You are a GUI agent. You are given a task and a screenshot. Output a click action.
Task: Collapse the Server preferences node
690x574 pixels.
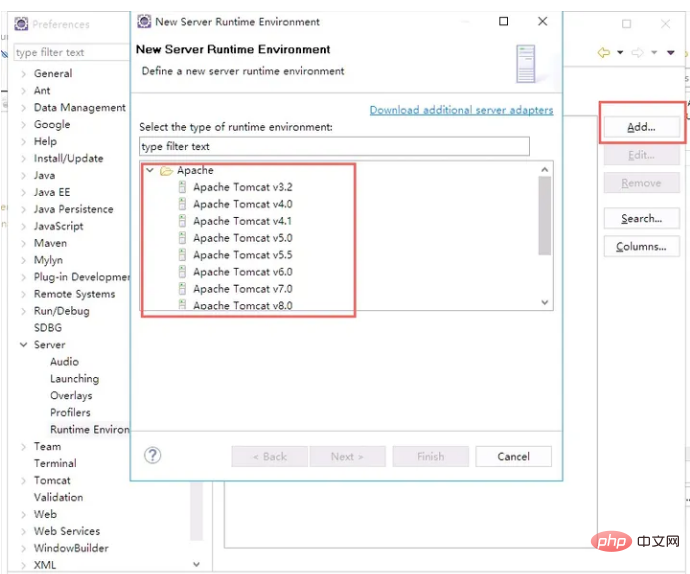coord(23,345)
